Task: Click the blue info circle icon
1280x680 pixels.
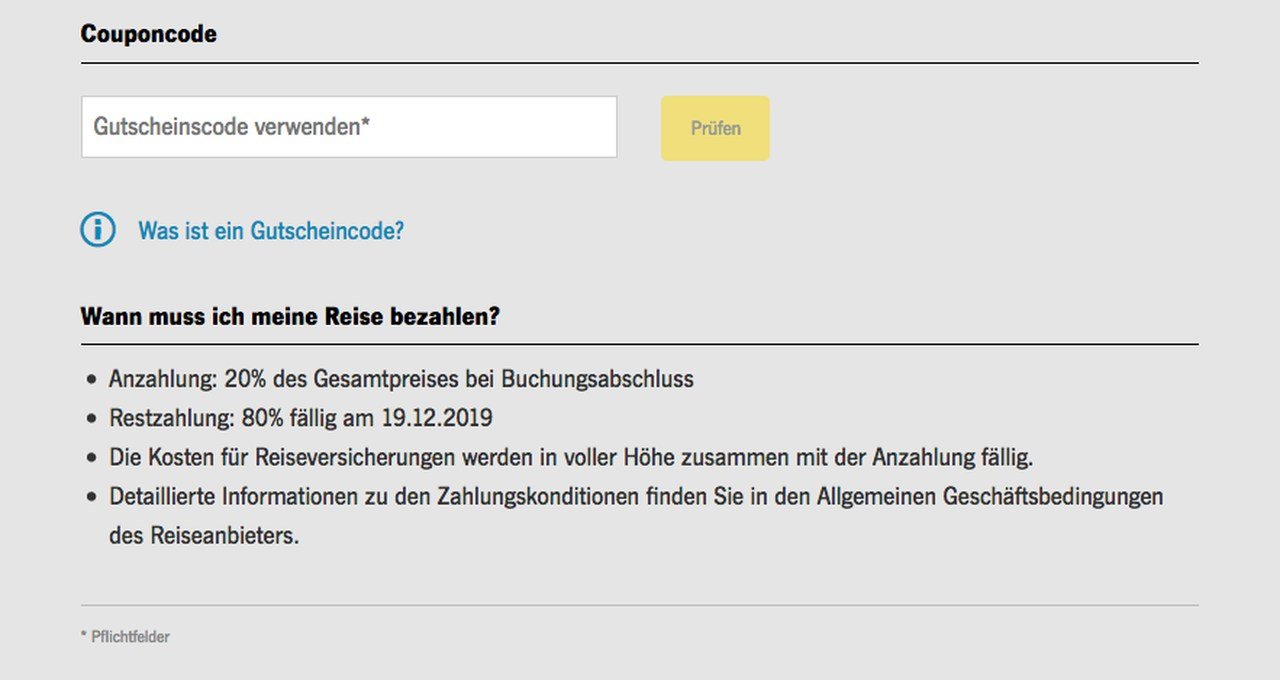Action: click(98, 230)
